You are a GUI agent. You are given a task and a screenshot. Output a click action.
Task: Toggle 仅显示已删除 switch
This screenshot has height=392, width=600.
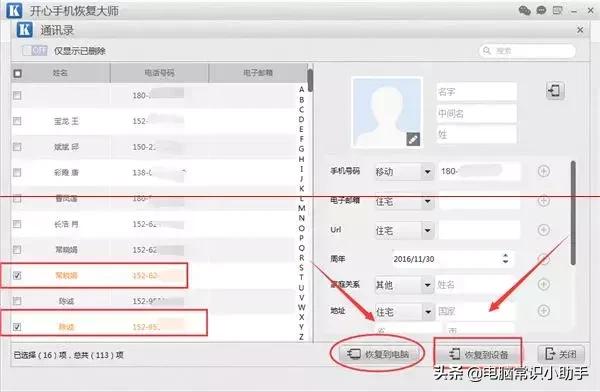(x=35, y=51)
